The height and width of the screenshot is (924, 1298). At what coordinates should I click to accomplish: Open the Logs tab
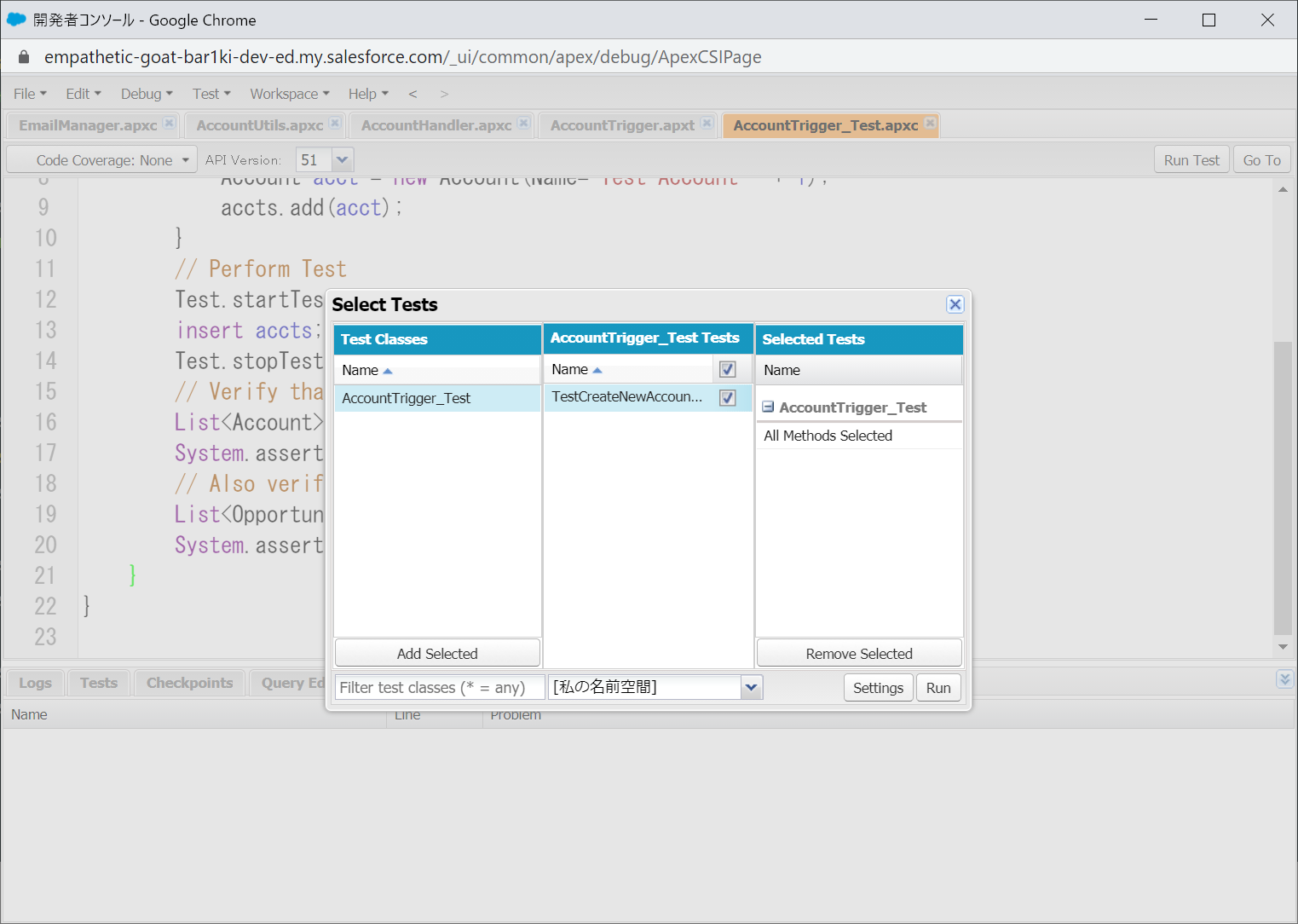(35, 683)
